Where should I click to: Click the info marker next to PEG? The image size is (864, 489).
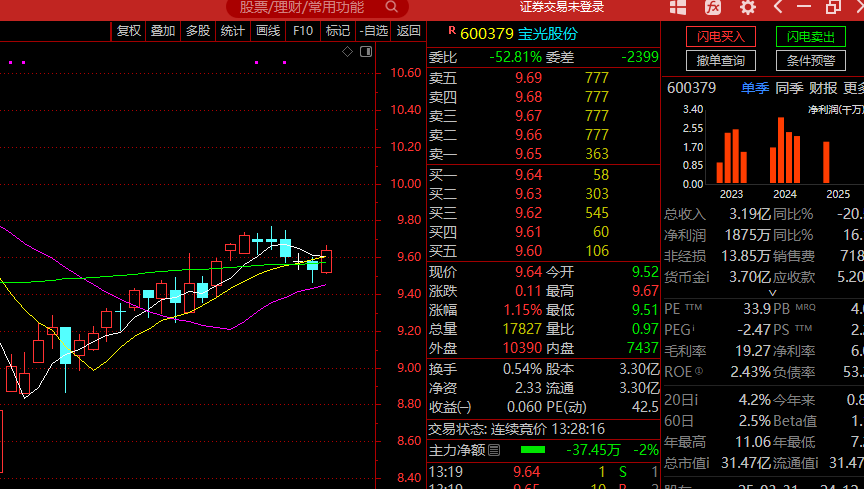coord(693,329)
